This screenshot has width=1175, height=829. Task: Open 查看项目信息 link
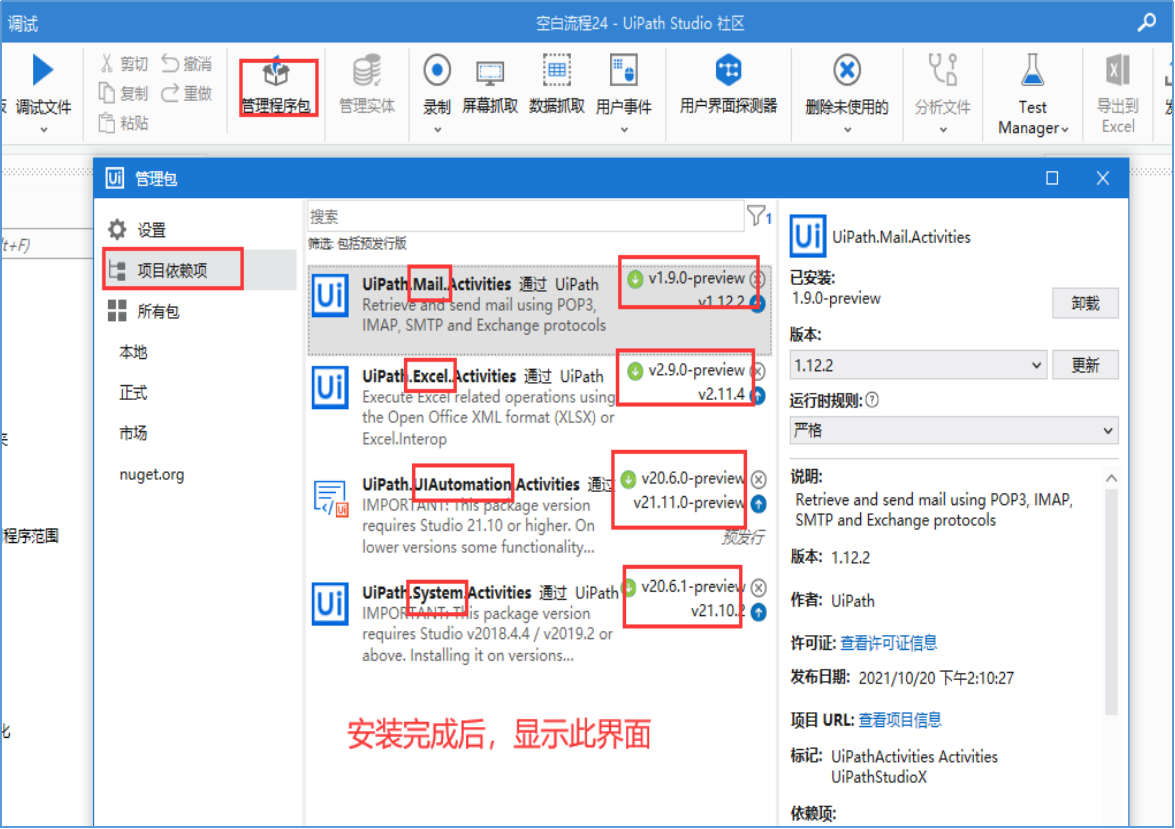(x=900, y=720)
